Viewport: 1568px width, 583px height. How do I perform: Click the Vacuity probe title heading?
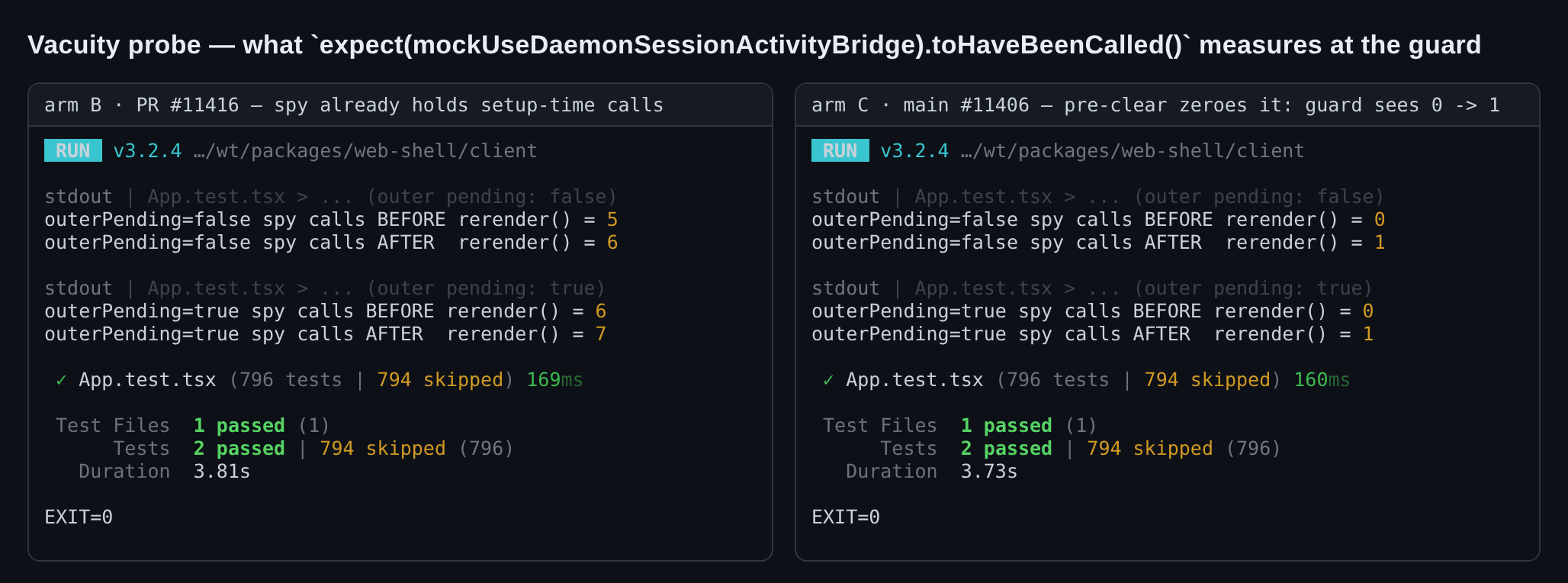click(754, 45)
